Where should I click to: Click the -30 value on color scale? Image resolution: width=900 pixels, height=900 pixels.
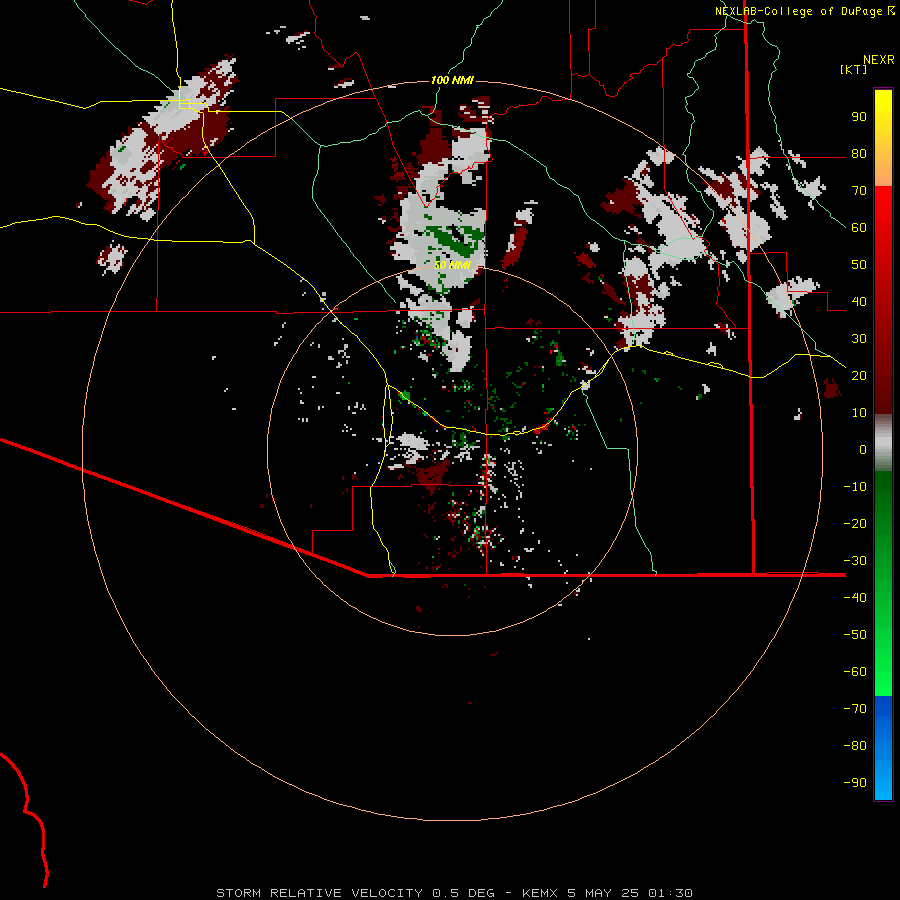coord(855,561)
